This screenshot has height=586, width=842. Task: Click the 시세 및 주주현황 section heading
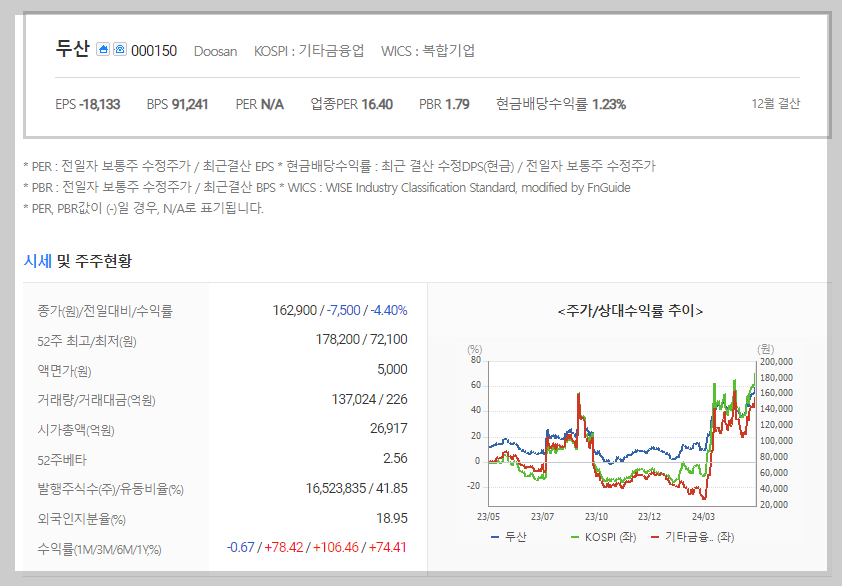(77, 261)
